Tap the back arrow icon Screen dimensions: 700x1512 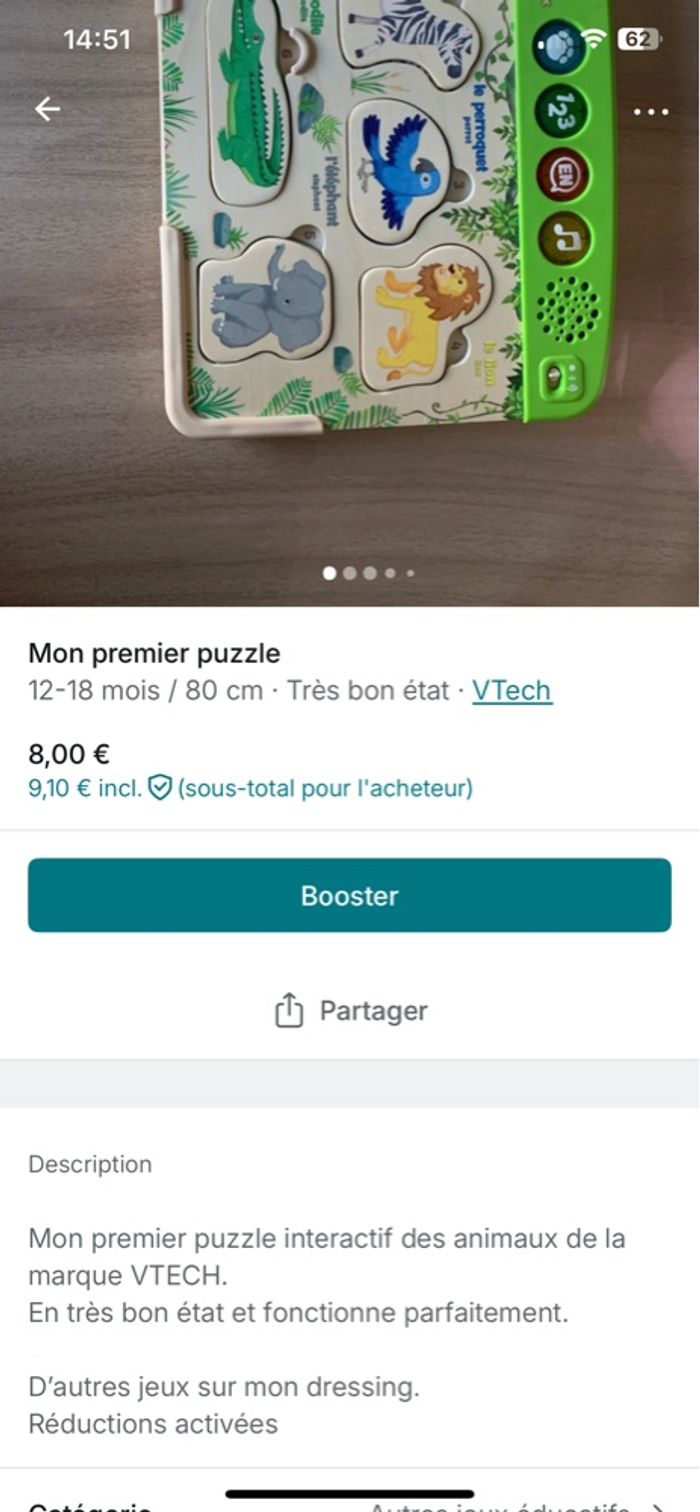tap(47, 109)
